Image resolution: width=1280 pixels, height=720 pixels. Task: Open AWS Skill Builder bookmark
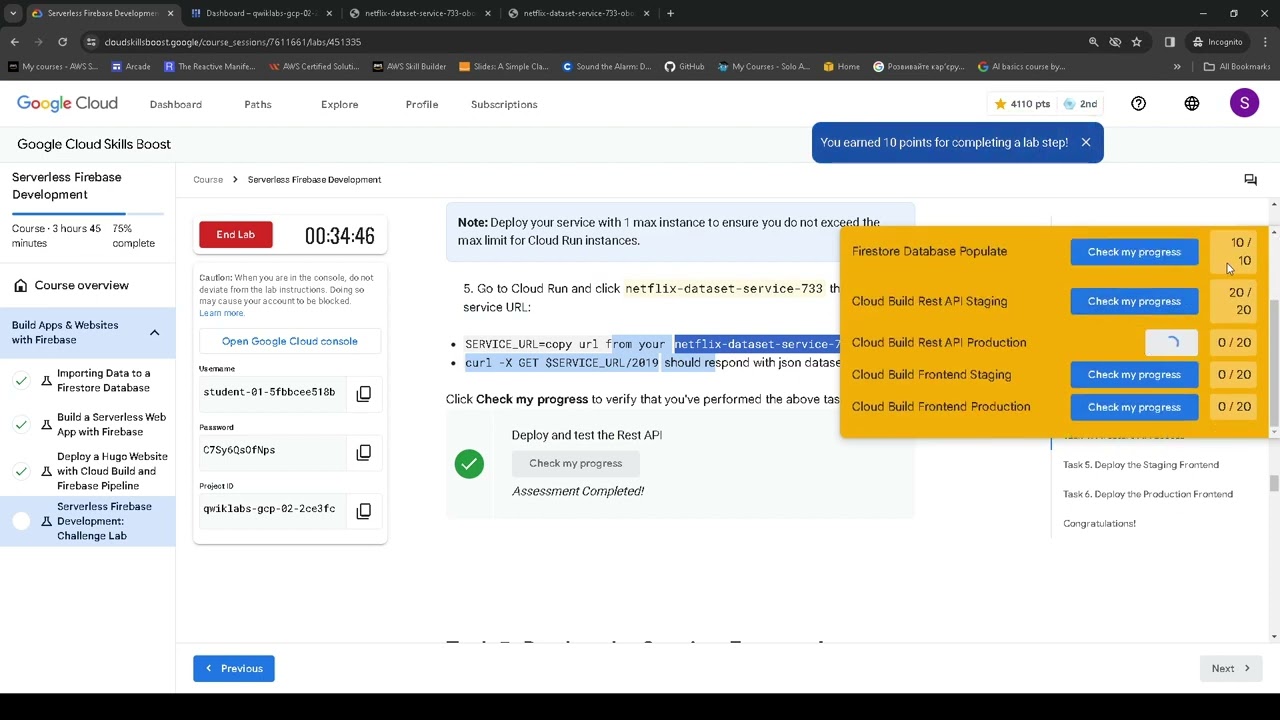(409, 67)
